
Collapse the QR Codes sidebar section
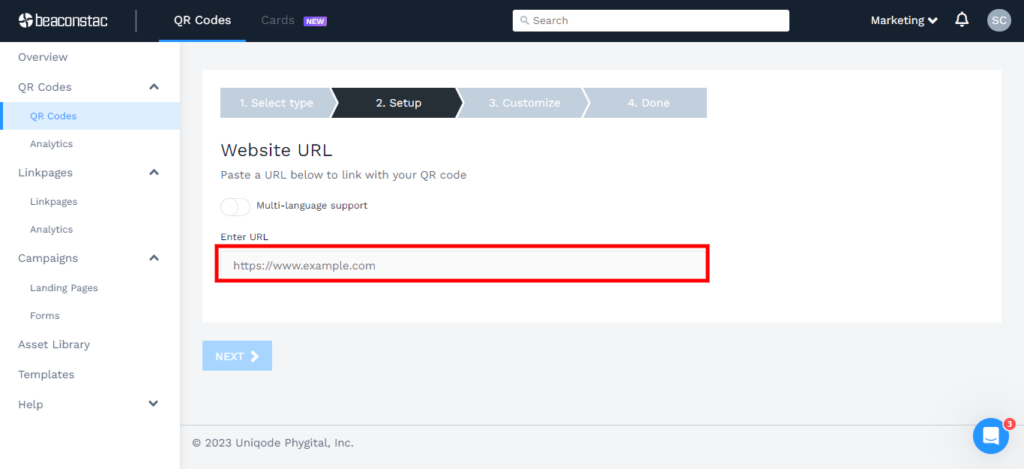click(x=154, y=87)
